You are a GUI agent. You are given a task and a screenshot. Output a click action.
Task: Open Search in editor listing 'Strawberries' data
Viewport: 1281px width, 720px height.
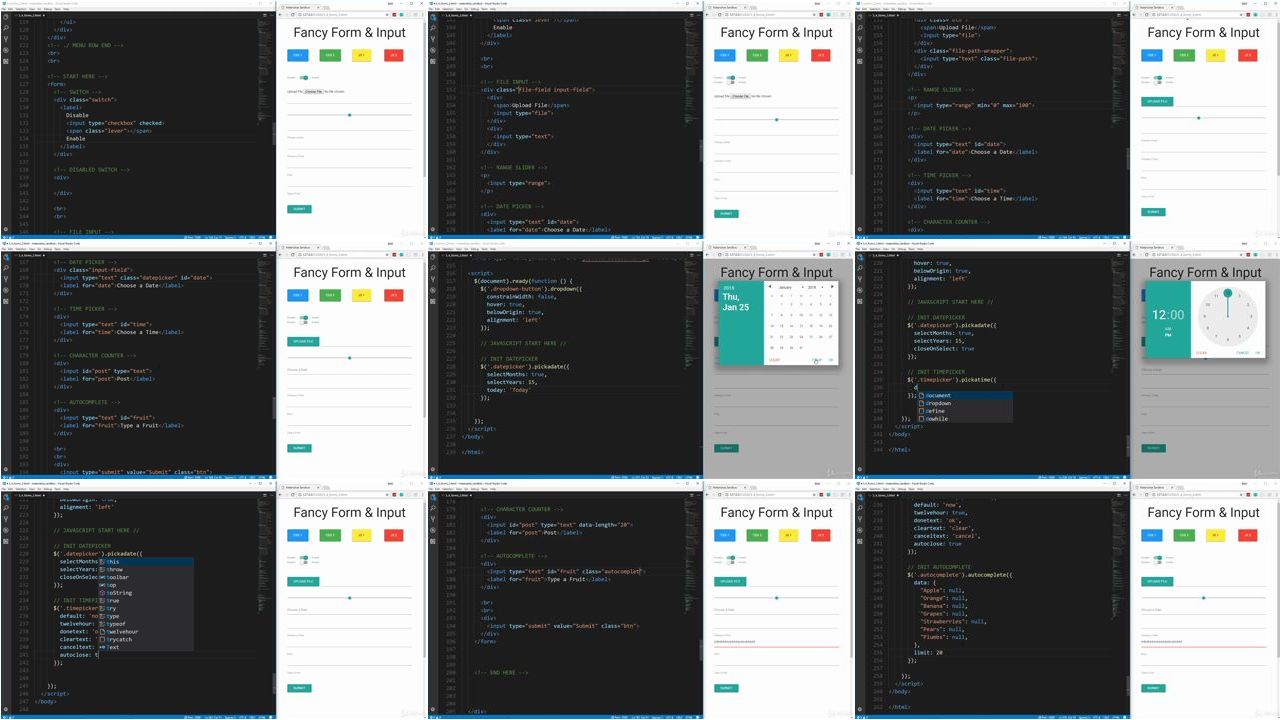tap(860, 508)
